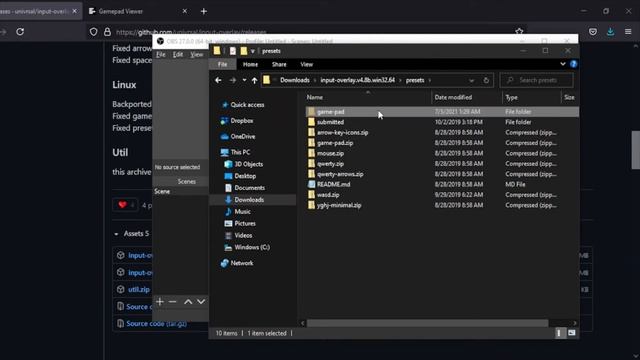This screenshot has width=640, height=360.
Task: Sort by Type column header
Action: [x=511, y=97]
